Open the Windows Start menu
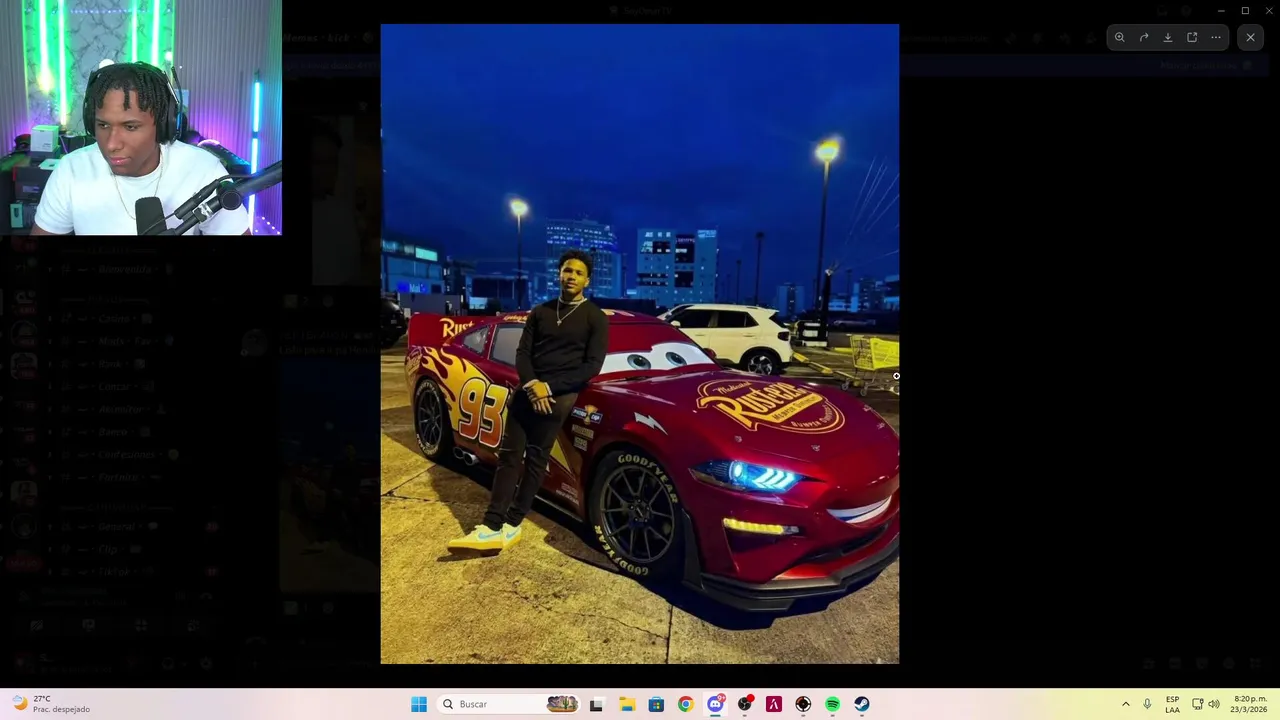This screenshot has width=1280, height=720. (x=419, y=704)
